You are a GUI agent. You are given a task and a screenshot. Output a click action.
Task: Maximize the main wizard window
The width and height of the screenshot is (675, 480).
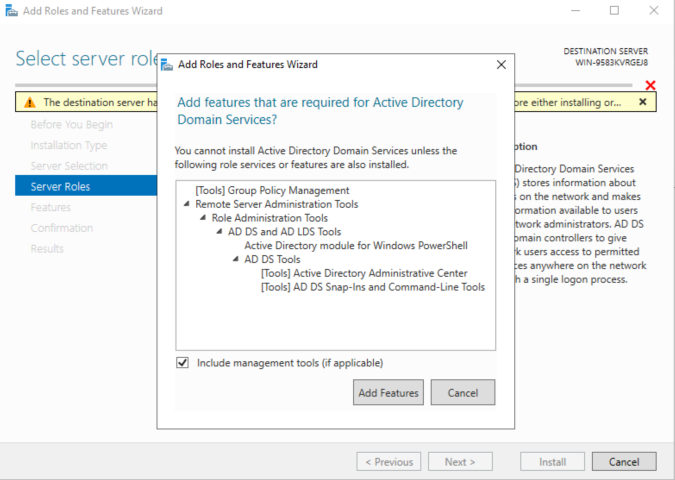click(x=614, y=10)
